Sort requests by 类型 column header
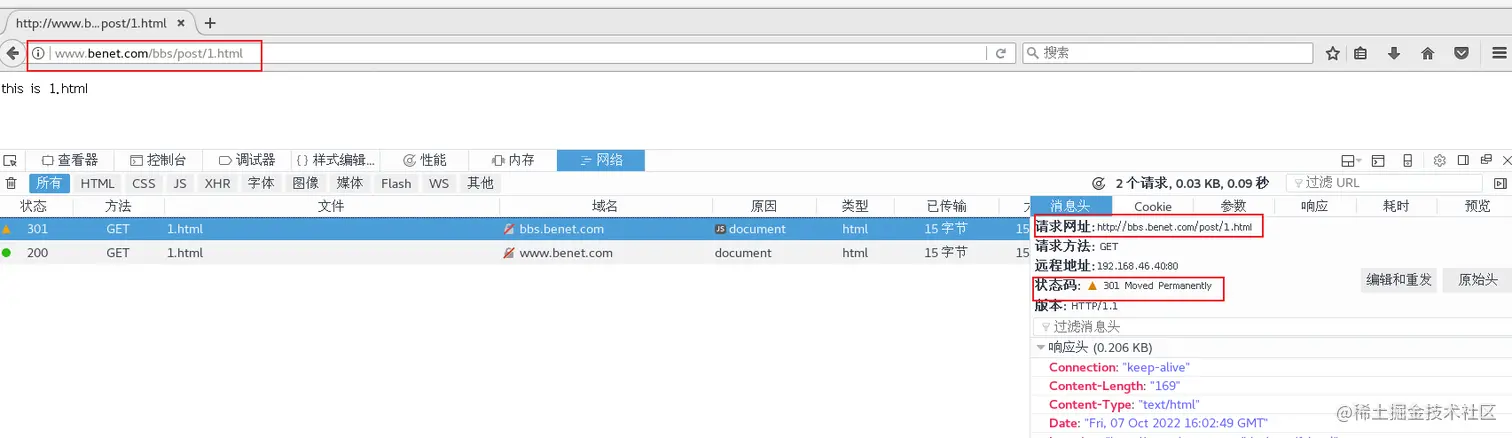 pyautogui.click(x=854, y=206)
